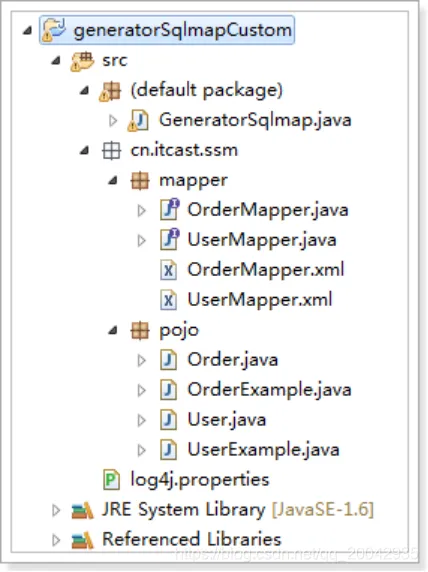Collapse the generatorSqlmapCustom project node
The height and width of the screenshot is (572, 428).
(27, 31)
